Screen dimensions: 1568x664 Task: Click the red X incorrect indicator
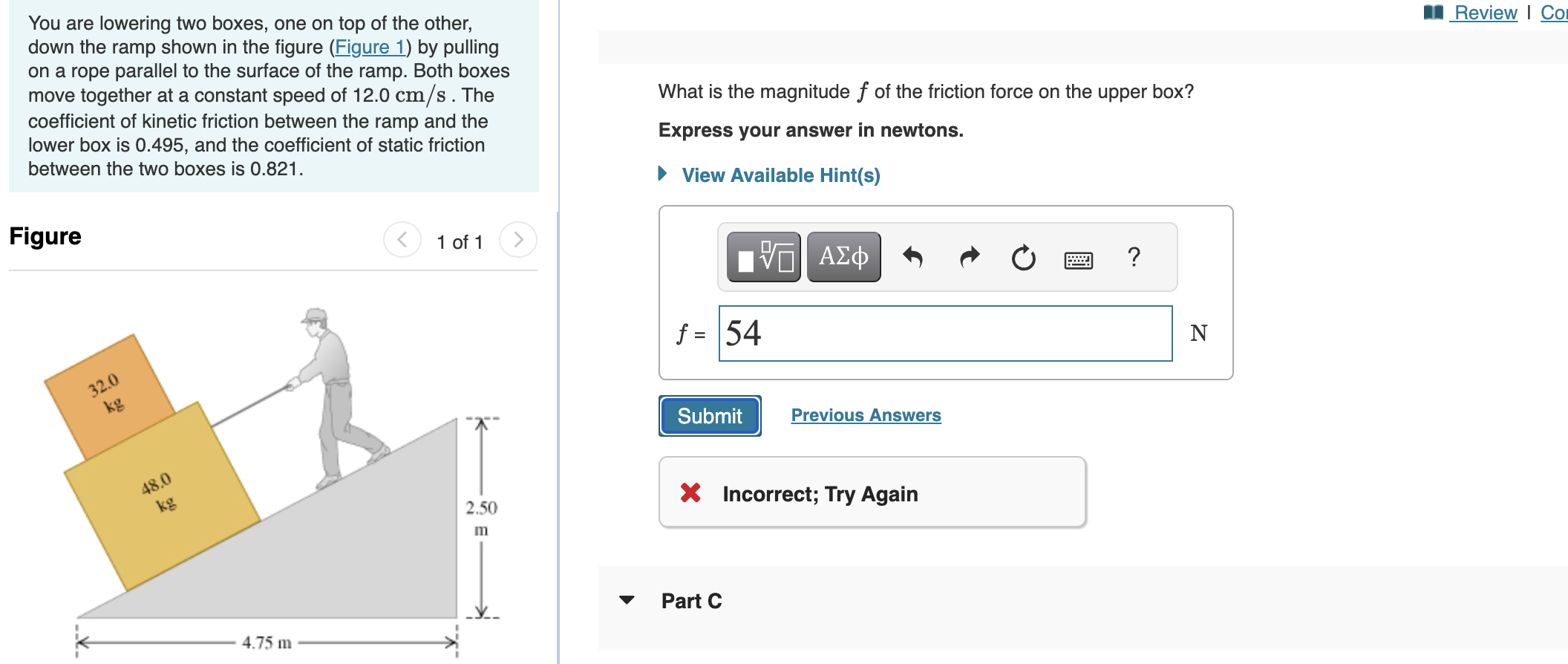click(690, 493)
